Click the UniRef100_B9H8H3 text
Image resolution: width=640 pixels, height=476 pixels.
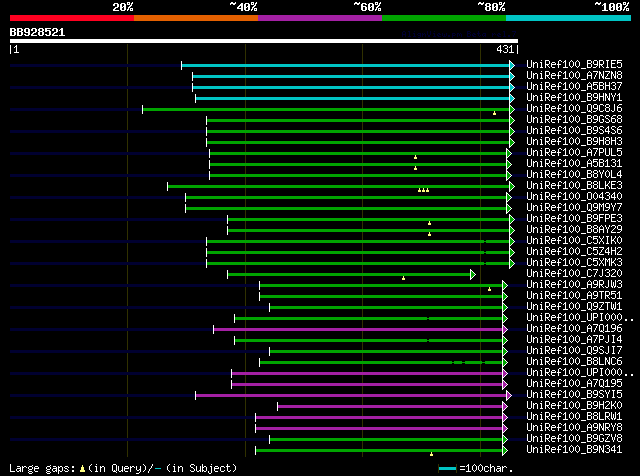click(574, 142)
